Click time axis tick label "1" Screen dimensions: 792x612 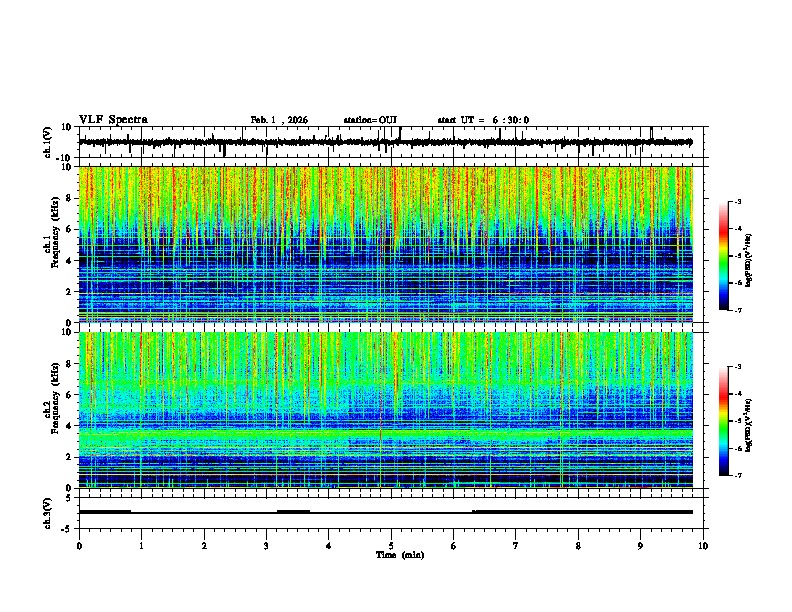[x=141, y=546]
